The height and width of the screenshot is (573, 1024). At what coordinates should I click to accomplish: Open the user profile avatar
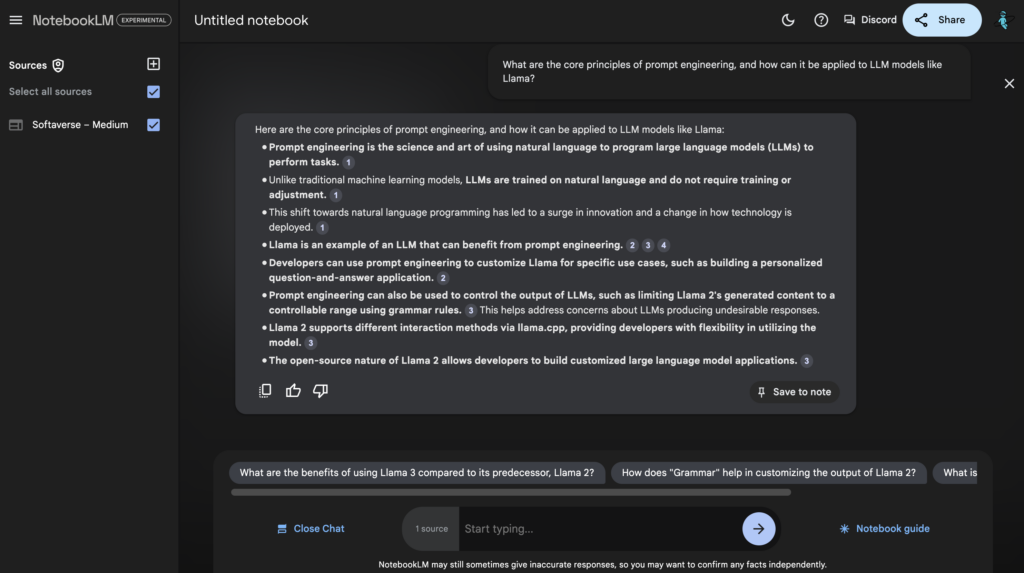click(x=1004, y=20)
